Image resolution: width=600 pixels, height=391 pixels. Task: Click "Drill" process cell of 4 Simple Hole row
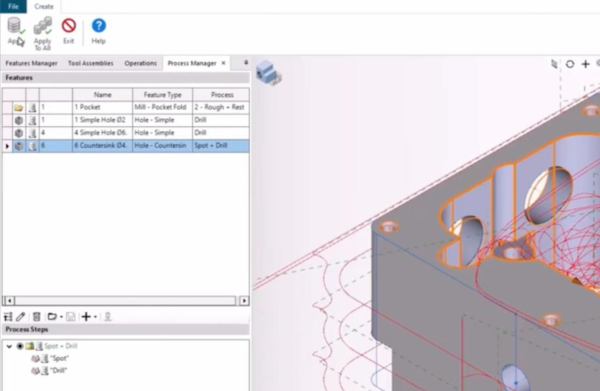click(x=221, y=133)
